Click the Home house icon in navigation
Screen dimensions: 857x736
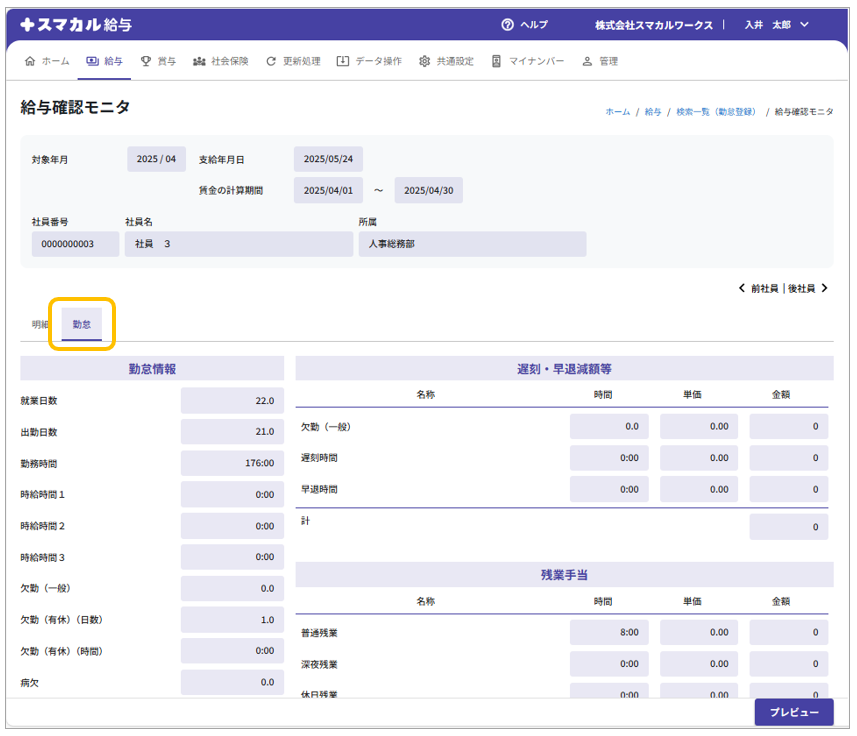tap(29, 61)
